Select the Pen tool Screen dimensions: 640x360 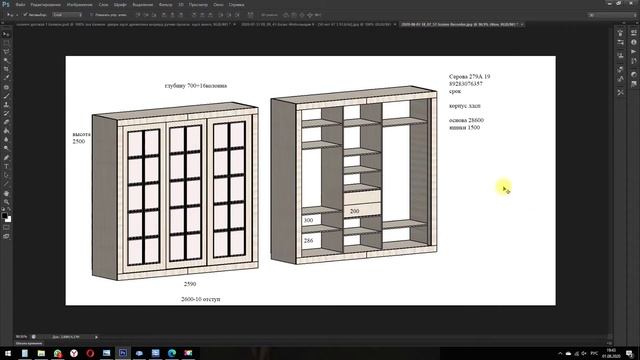[x=6, y=158]
